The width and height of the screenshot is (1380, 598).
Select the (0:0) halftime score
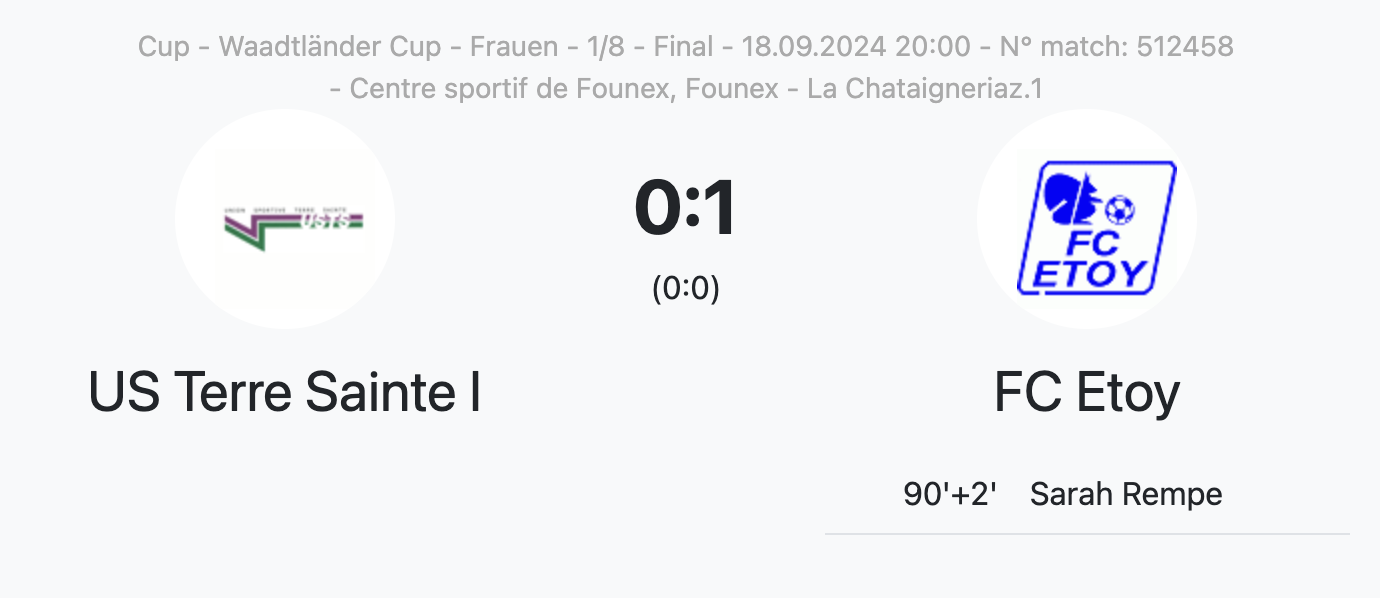coord(686,288)
